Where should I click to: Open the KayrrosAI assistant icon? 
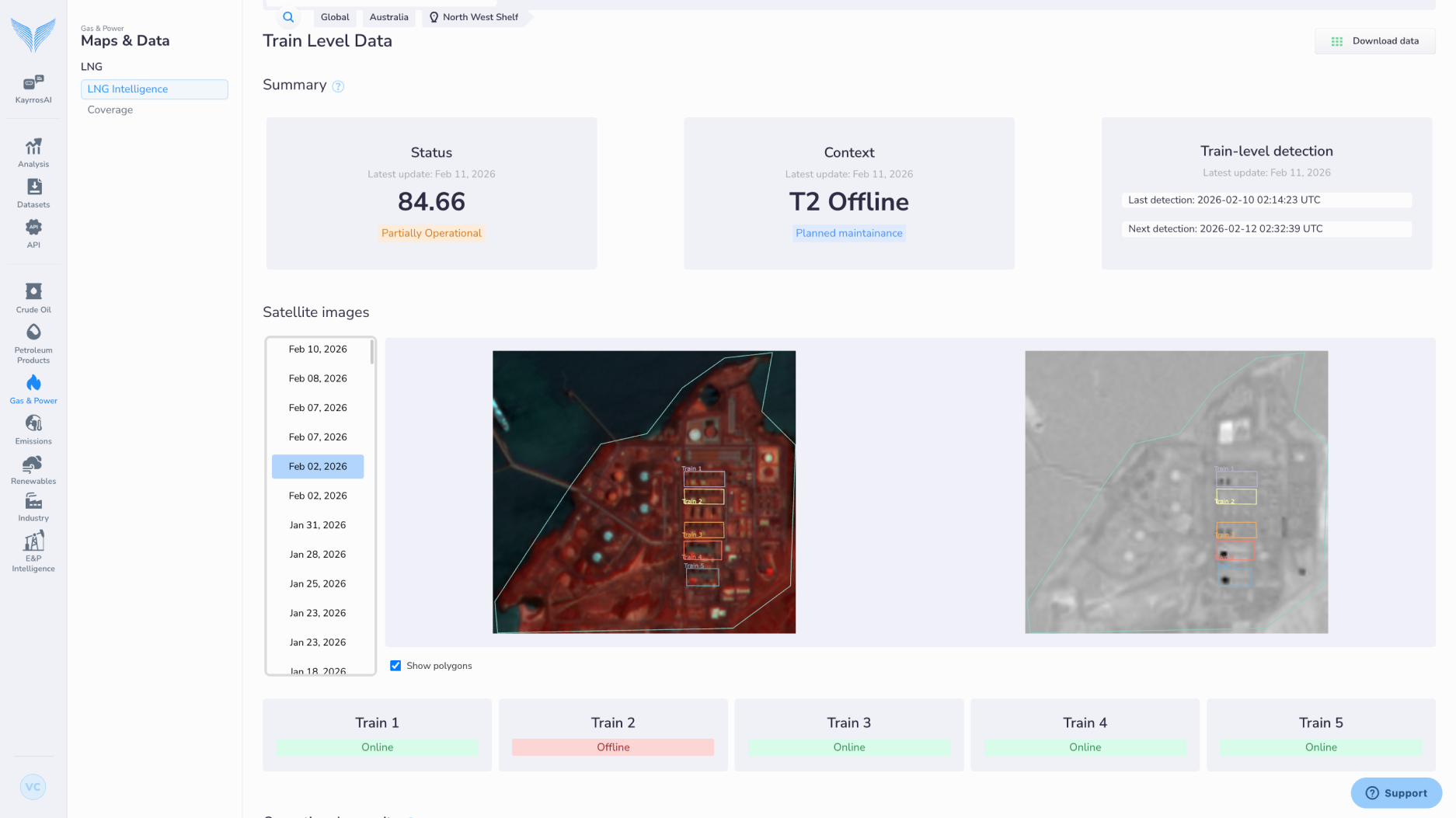[33, 82]
